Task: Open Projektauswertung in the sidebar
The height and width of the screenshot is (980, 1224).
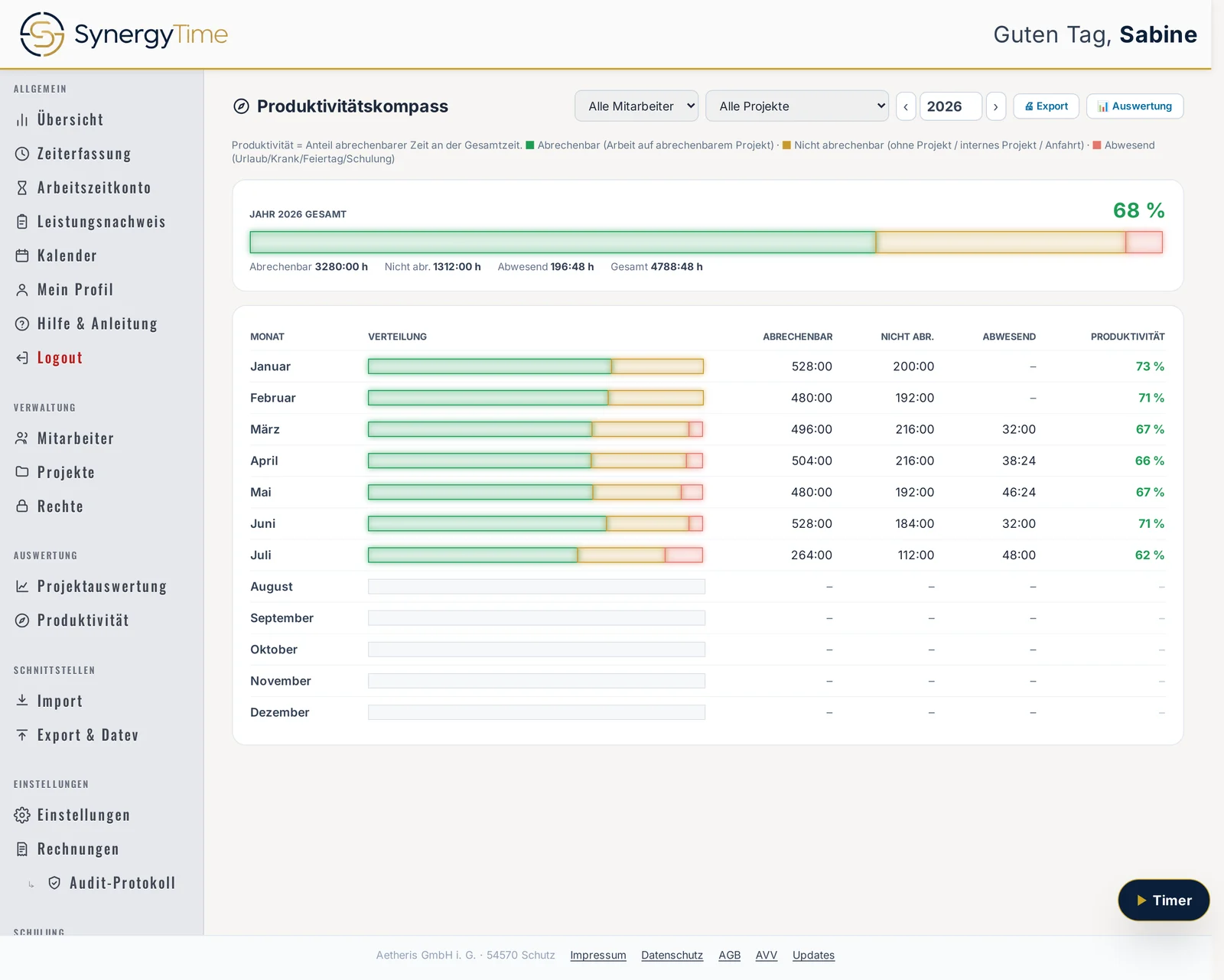Action: click(x=102, y=587)
